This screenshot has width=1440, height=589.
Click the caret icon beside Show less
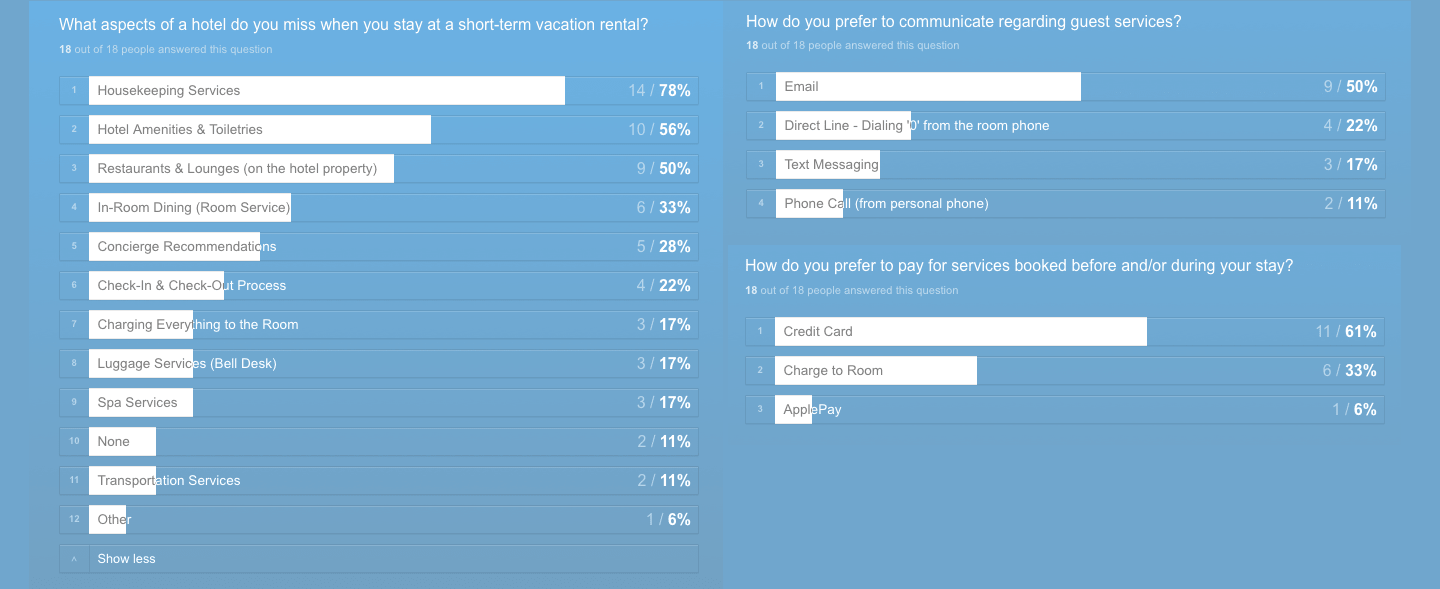(74, 558)
